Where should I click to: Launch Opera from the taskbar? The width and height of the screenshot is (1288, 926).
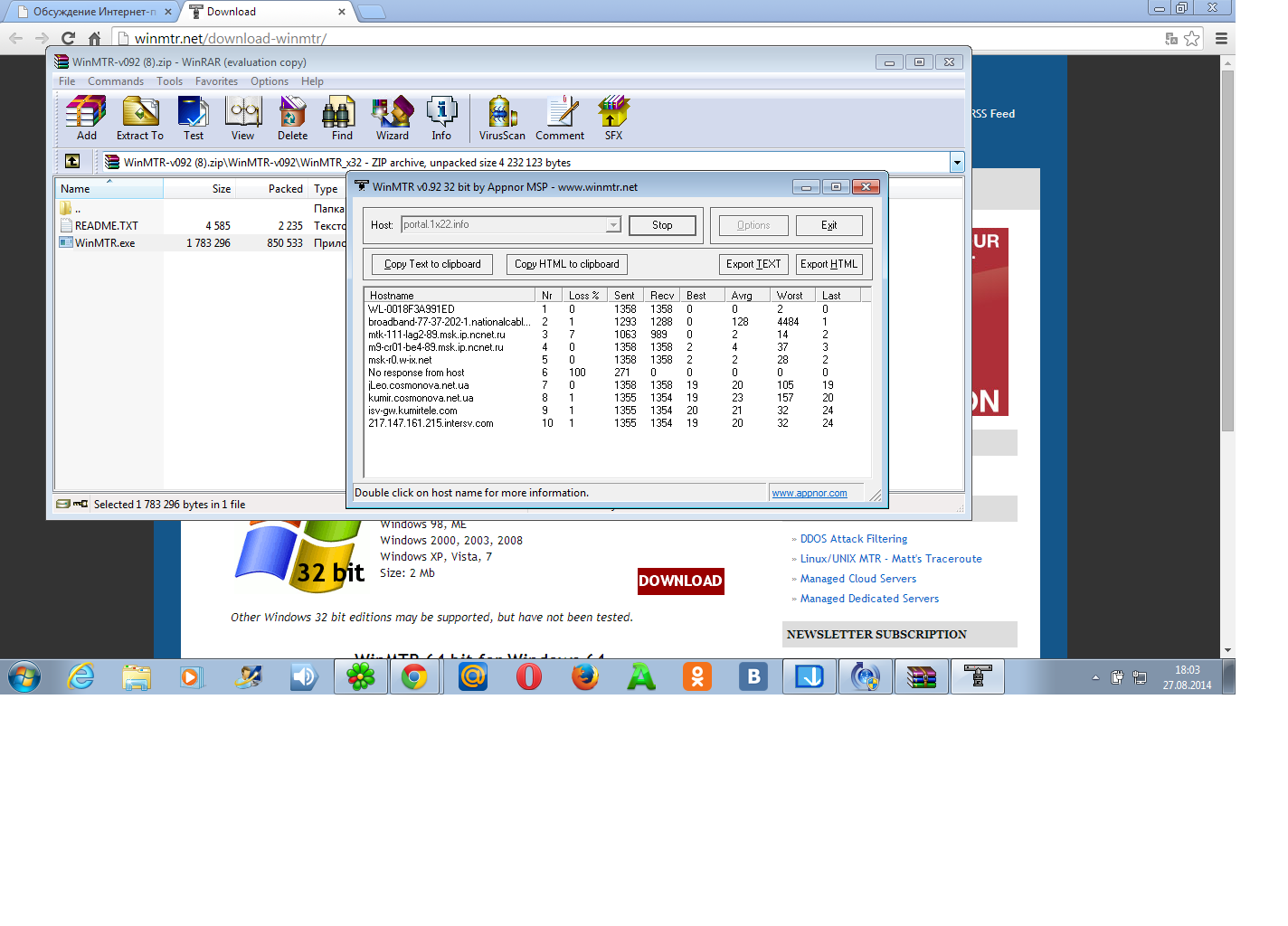click(529, 676)
